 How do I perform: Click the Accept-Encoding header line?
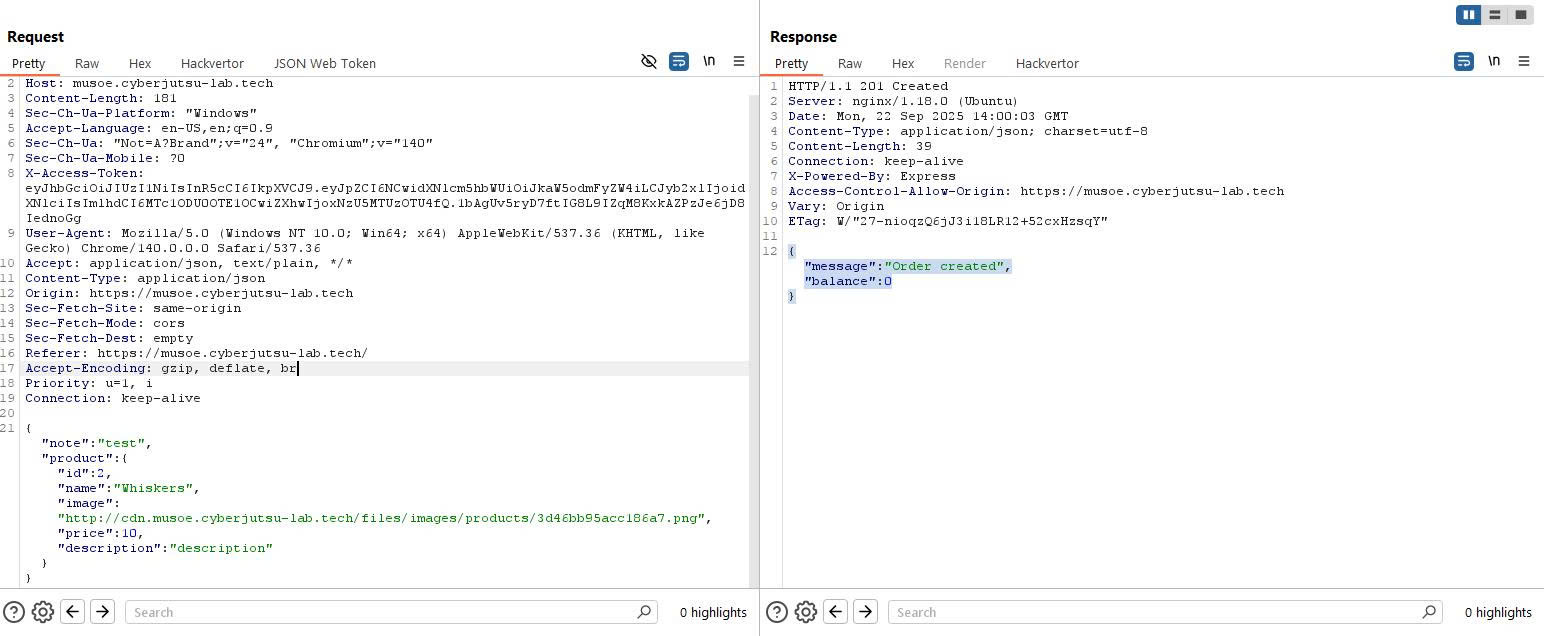pos(162,368)
